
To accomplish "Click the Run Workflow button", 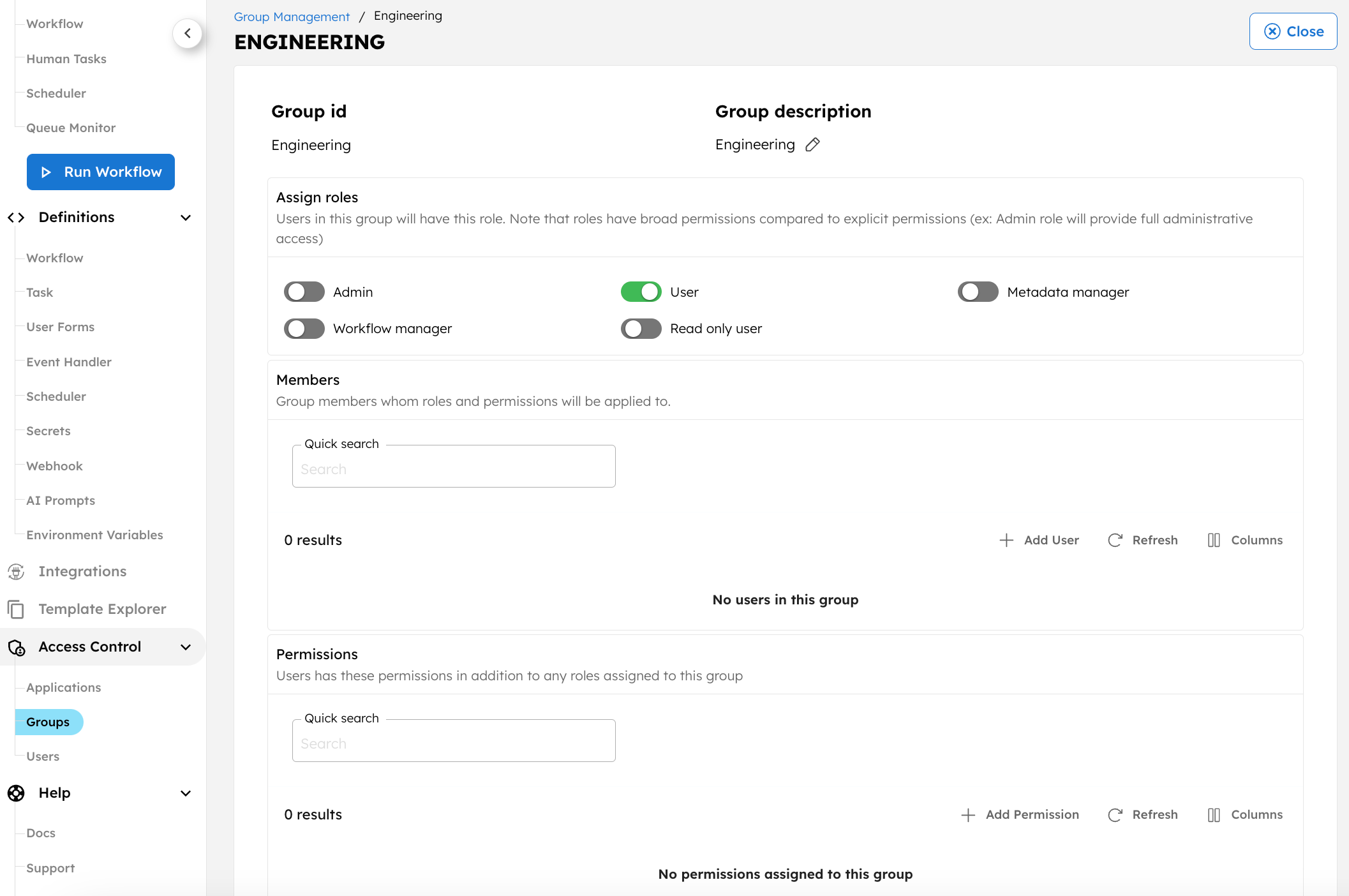I will 101,172.
